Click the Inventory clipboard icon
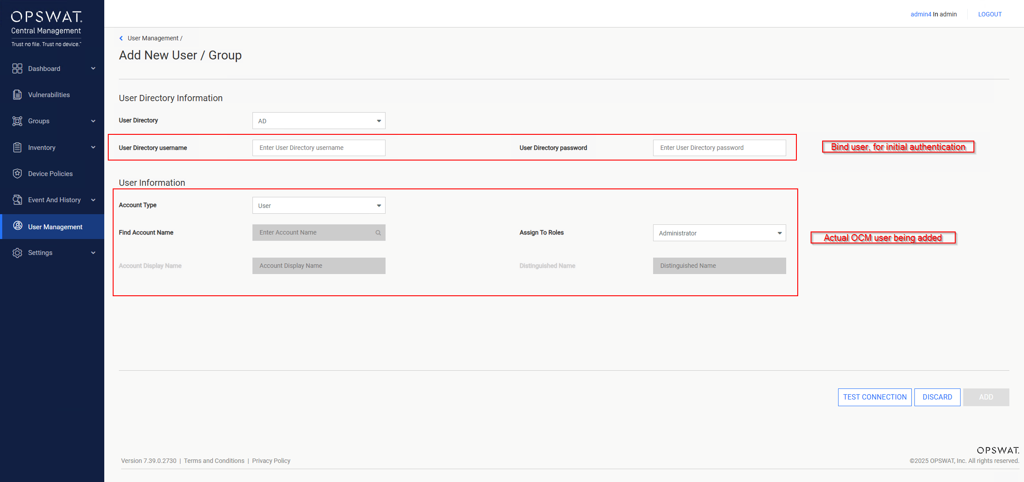 click(x=18, y=148)
